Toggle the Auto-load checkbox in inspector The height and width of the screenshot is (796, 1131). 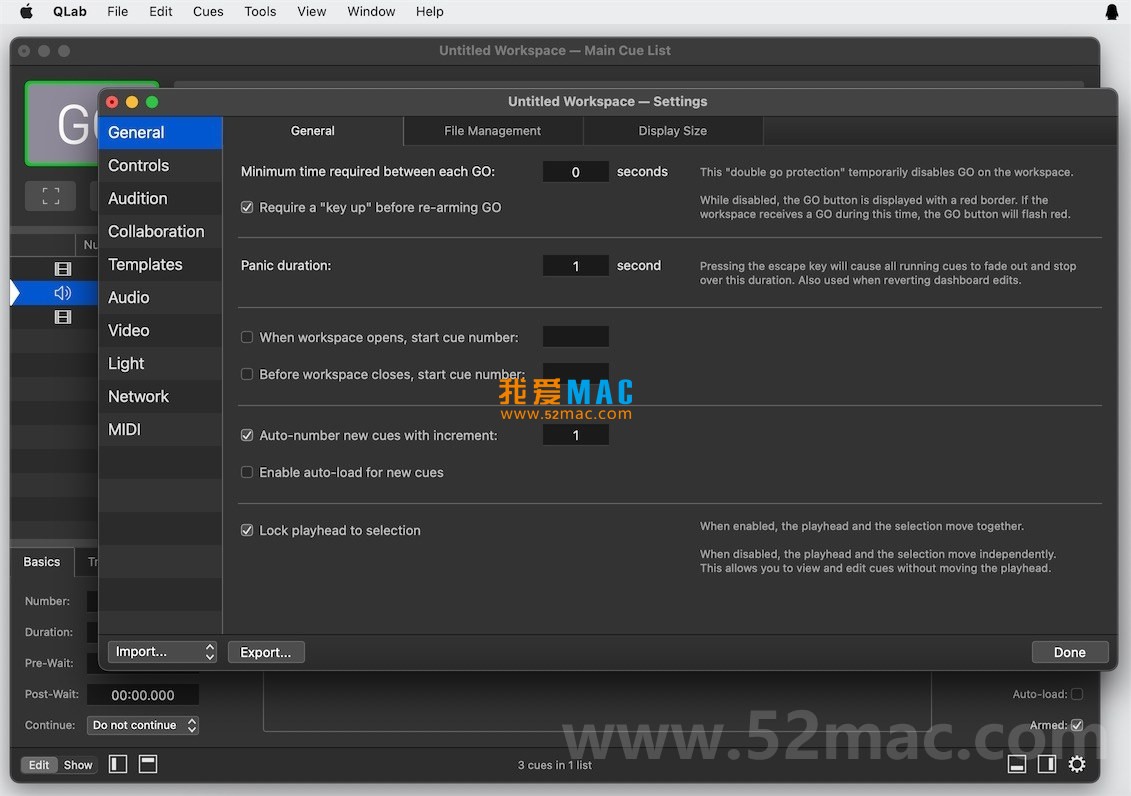pyautogui.click(x=1077, y=694)
